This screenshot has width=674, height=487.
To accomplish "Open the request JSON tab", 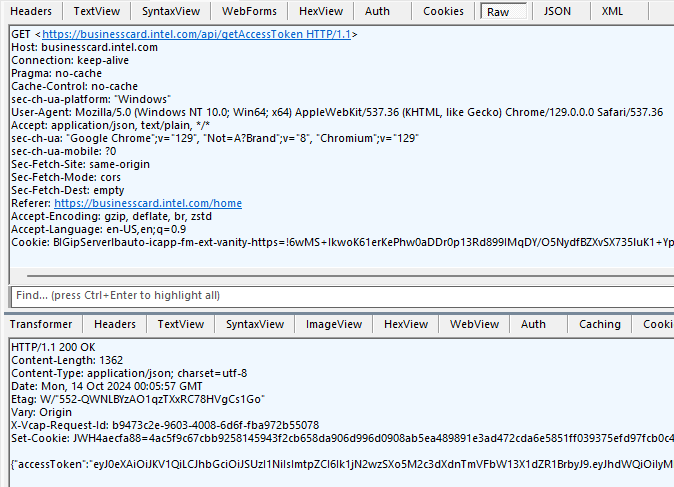I will (x=557, y=11).
